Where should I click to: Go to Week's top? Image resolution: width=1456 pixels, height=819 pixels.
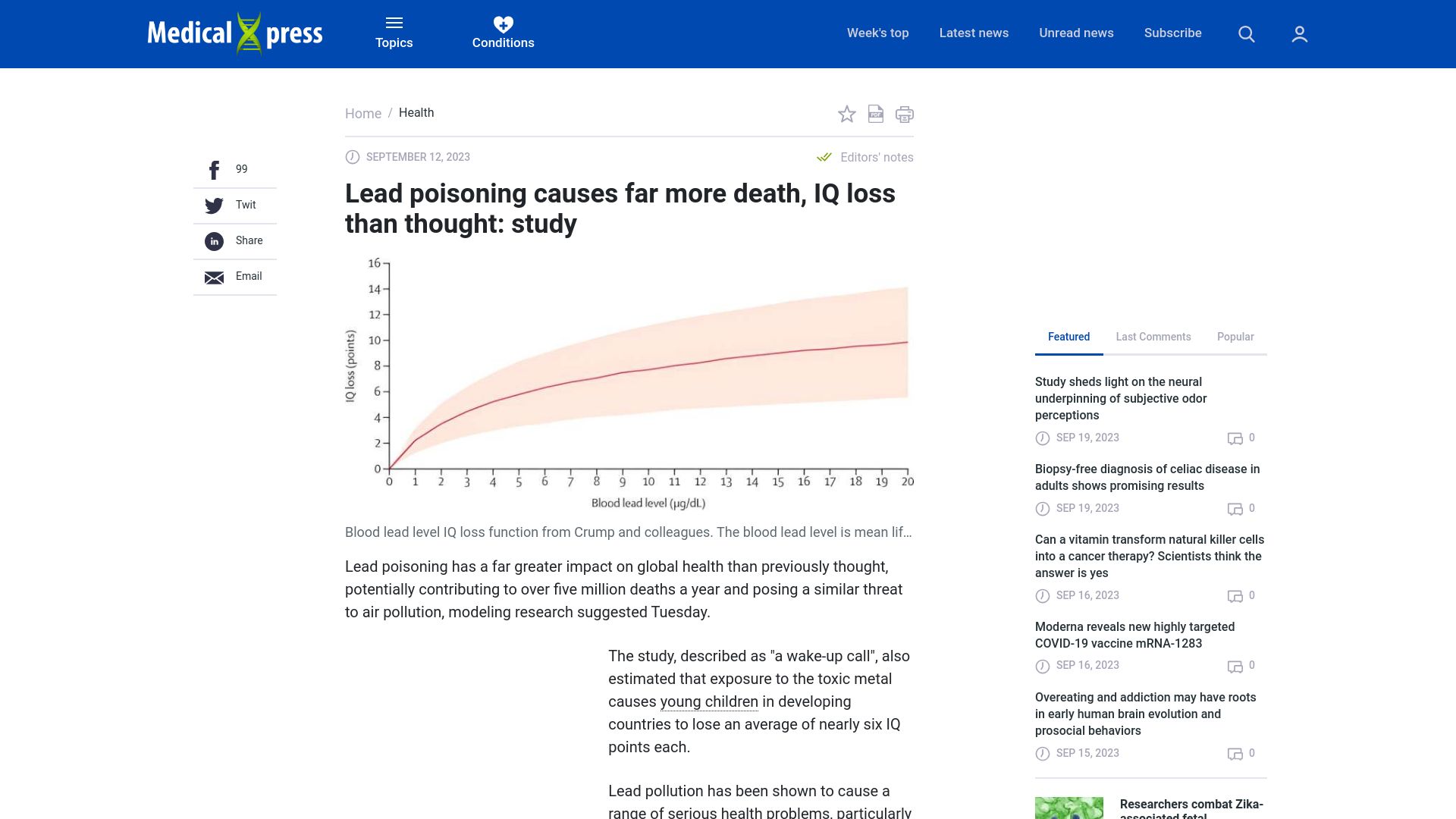tap(877, 33)
